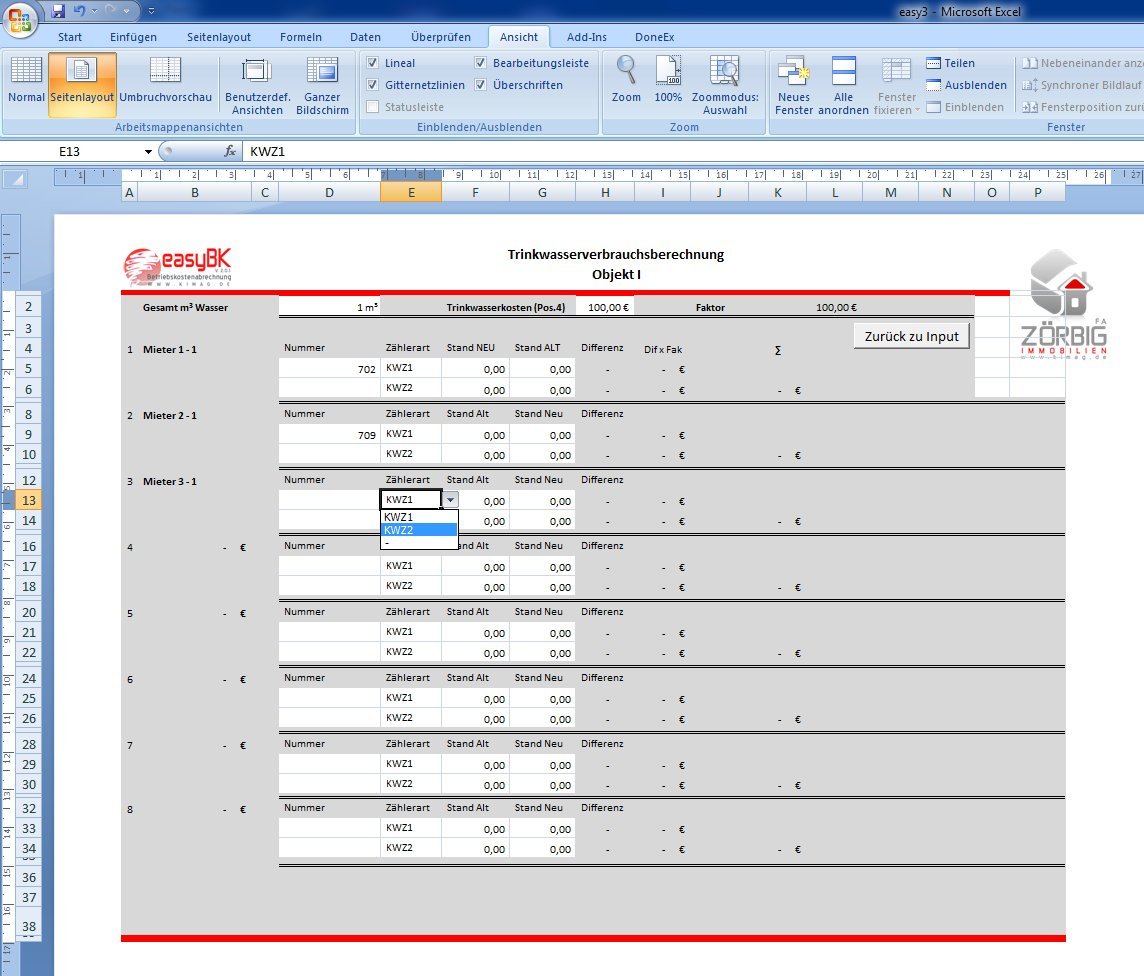Open the Add-Ins ribbon tab
This screenshot has width=1144, height=976.
(x=587, y=37)
